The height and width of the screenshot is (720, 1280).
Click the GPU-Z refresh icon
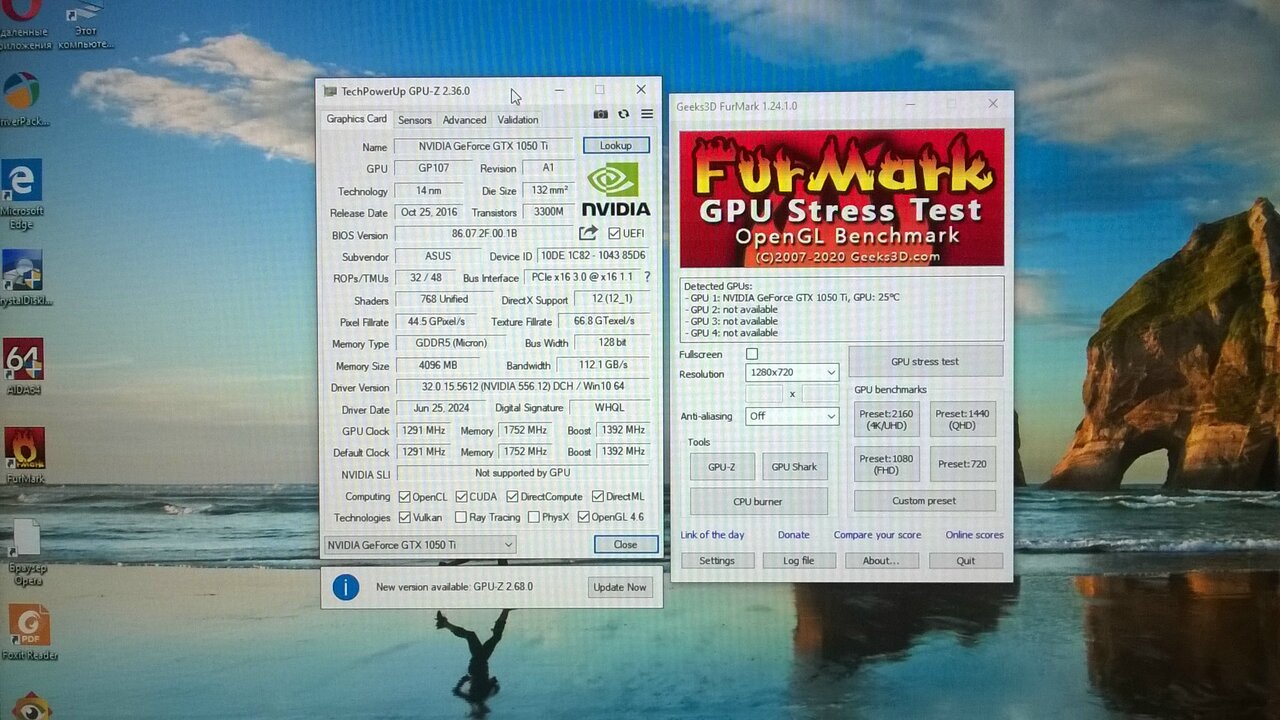click(623, 115)
